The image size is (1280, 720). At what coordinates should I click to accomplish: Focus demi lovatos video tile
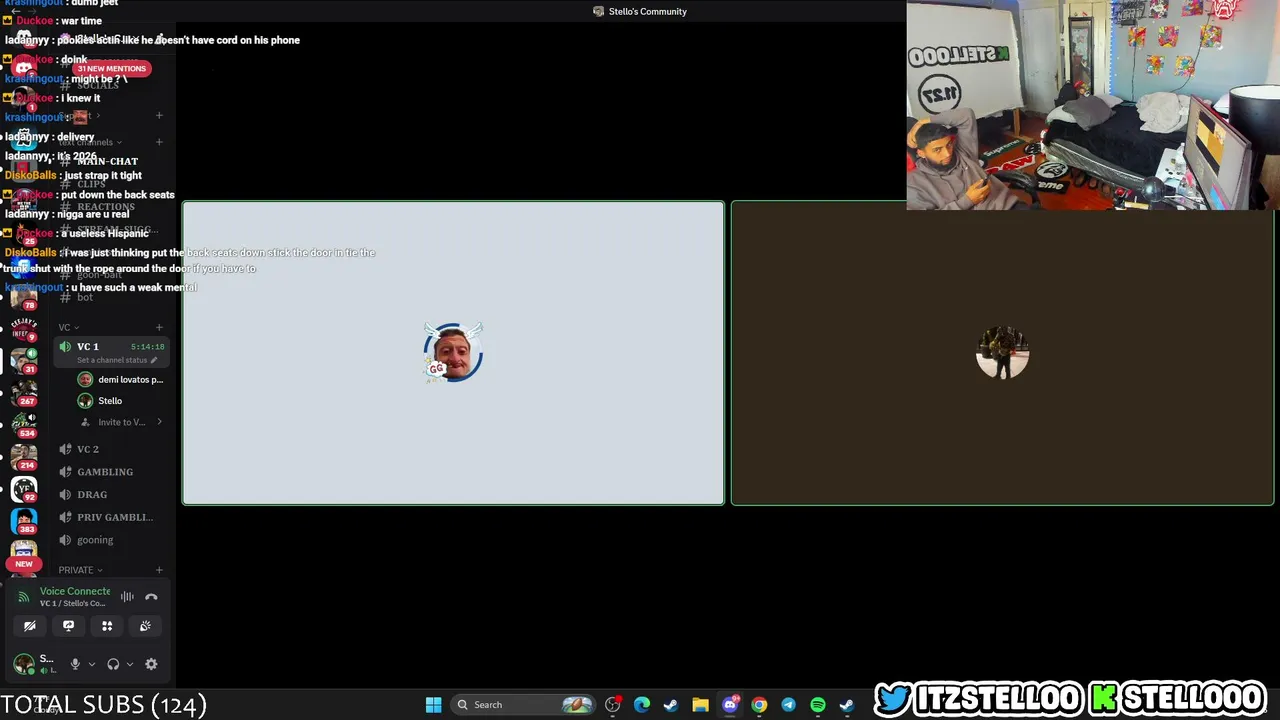[x=453, y=353]
